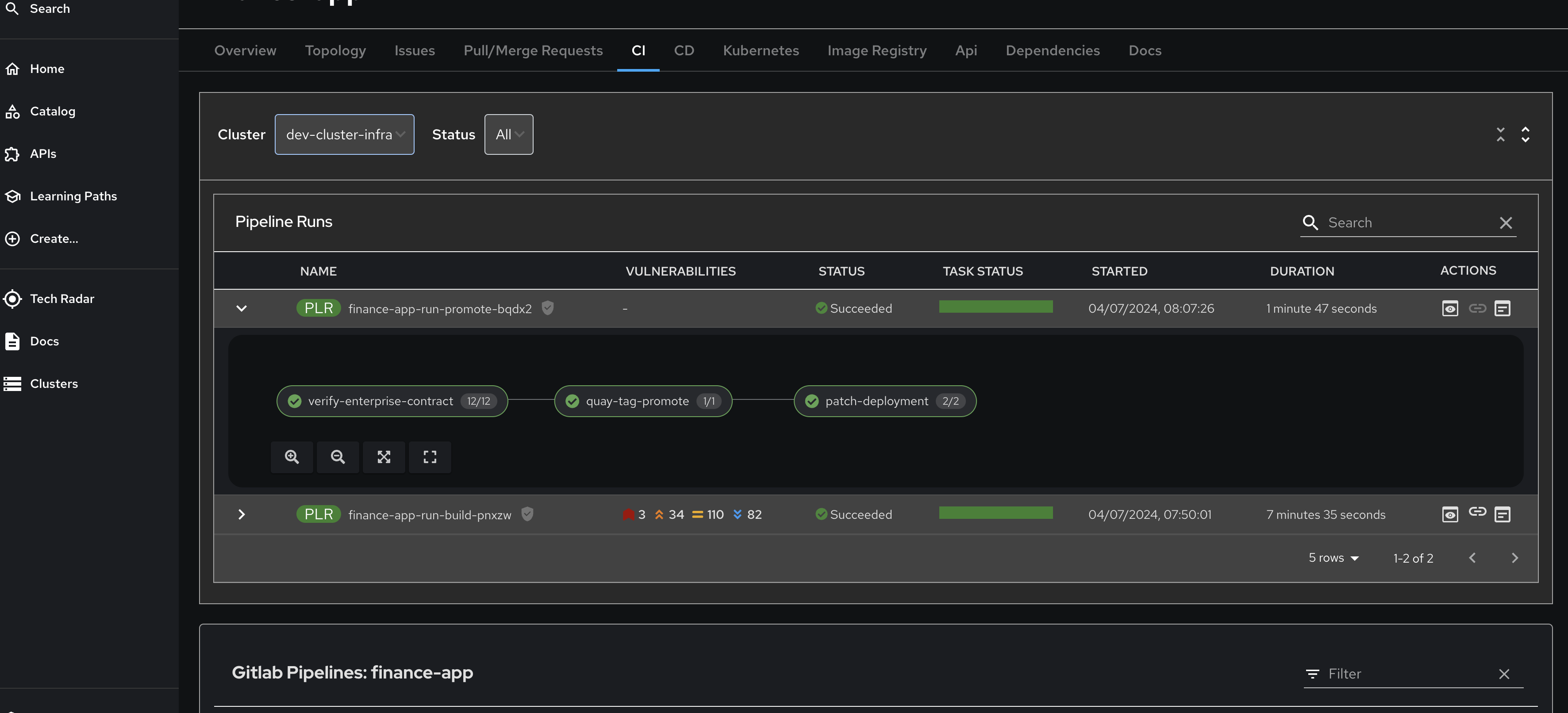Screen dimensions: 1568x713
Task: Change rows per page from 5 rows
Action: tap(1333, 558)
